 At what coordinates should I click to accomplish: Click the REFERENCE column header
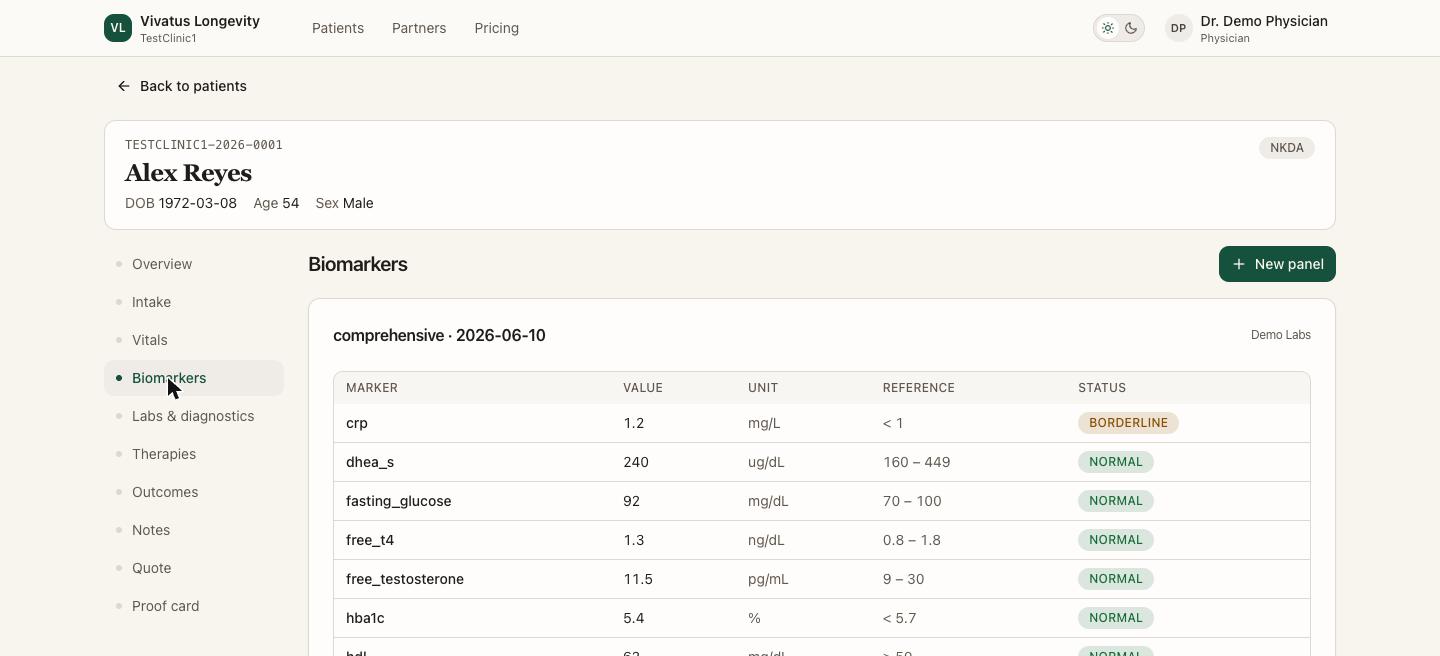pos(919,388)
